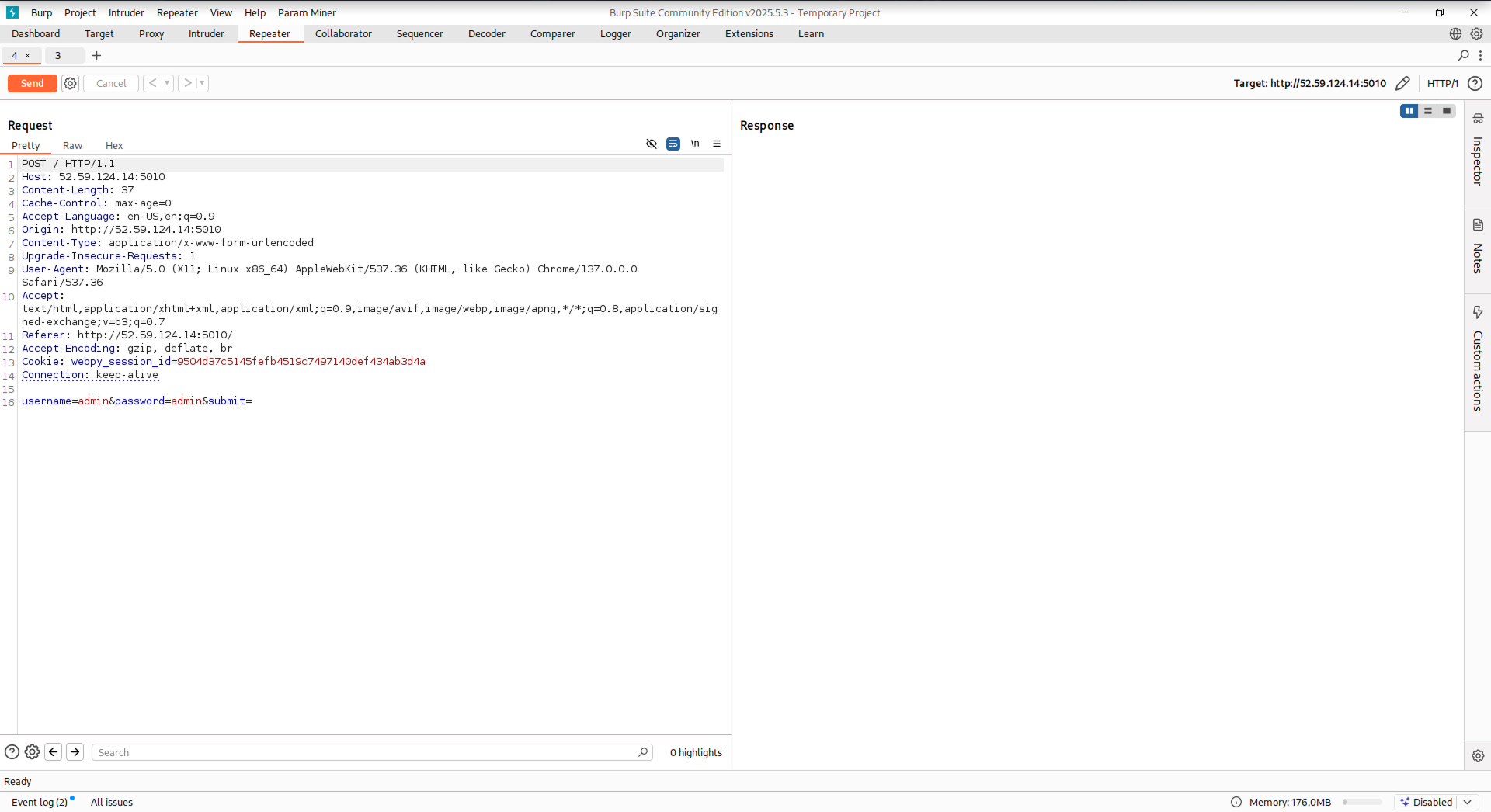Open Inspector panel icon
Viewport: 1491px width, 812px height.
point(1478,119)
